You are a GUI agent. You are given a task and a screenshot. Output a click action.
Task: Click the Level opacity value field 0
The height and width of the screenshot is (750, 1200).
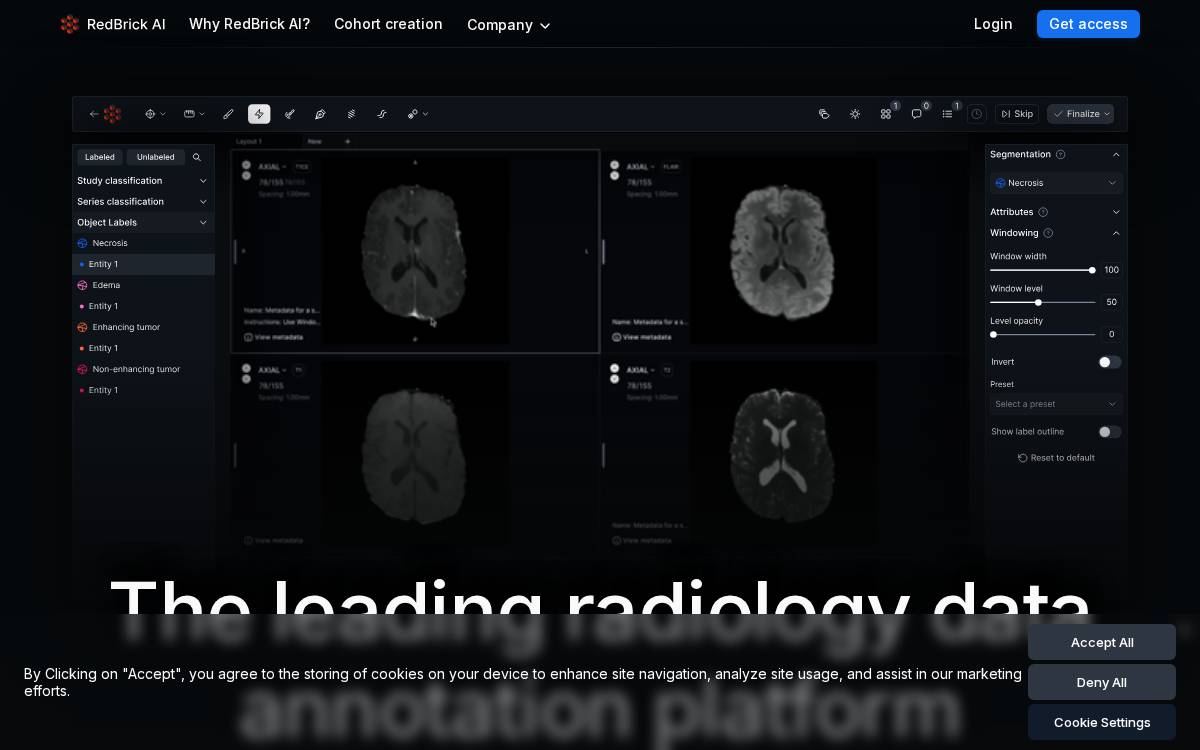tap(1111, 334)
